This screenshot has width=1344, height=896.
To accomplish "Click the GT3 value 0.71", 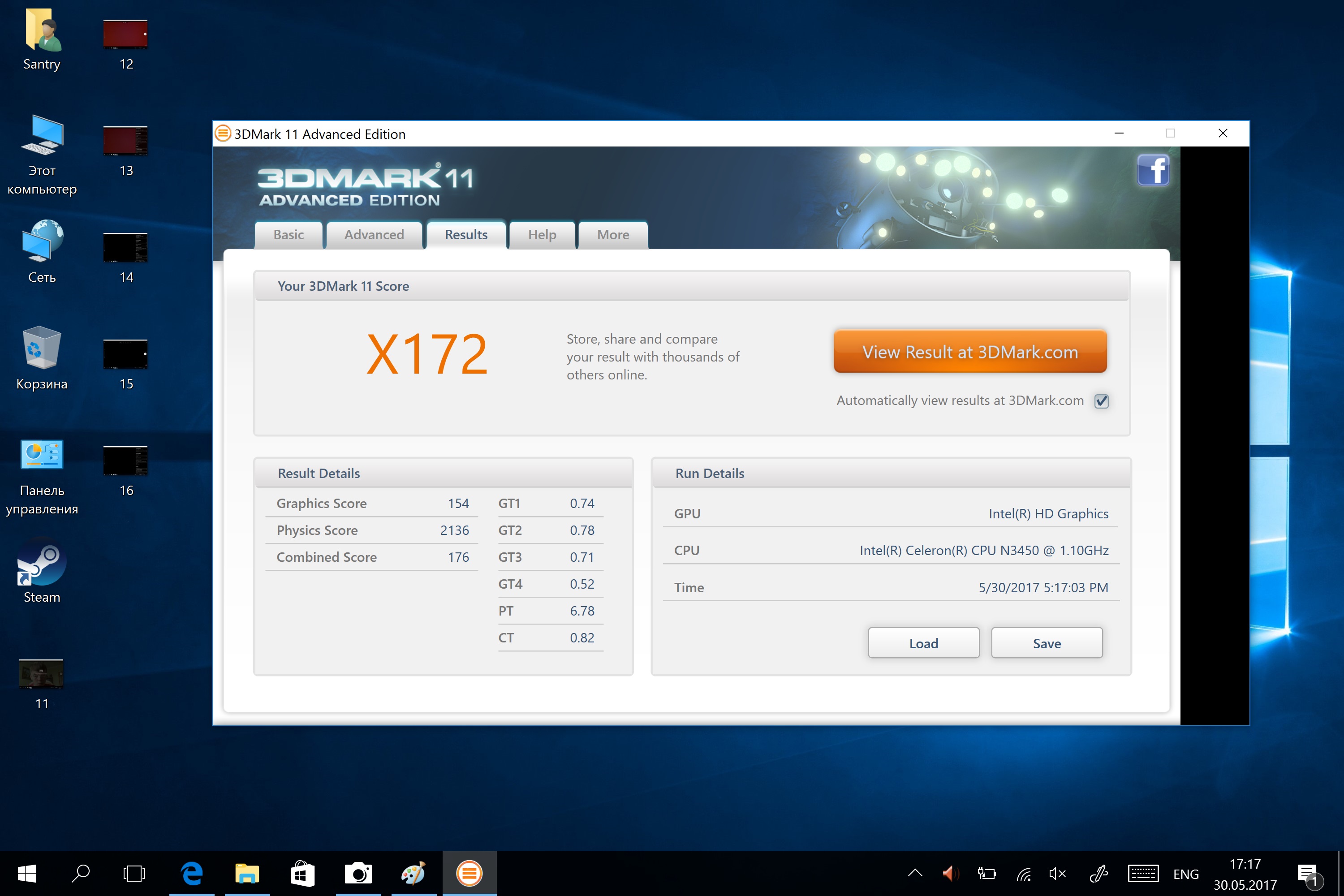I will click(x=582, y=557).
